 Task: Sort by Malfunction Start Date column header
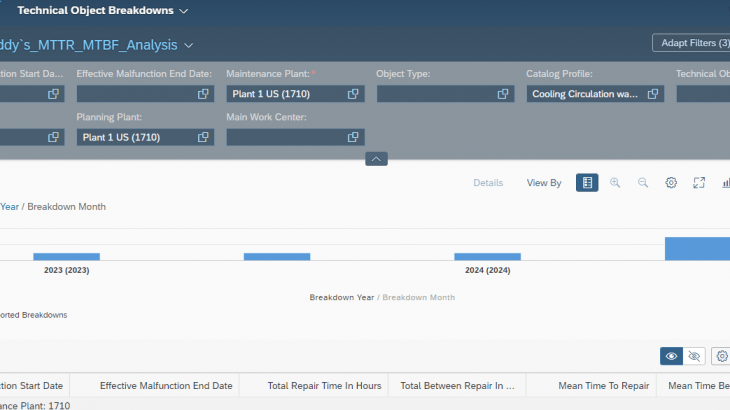tap(32, 386)
